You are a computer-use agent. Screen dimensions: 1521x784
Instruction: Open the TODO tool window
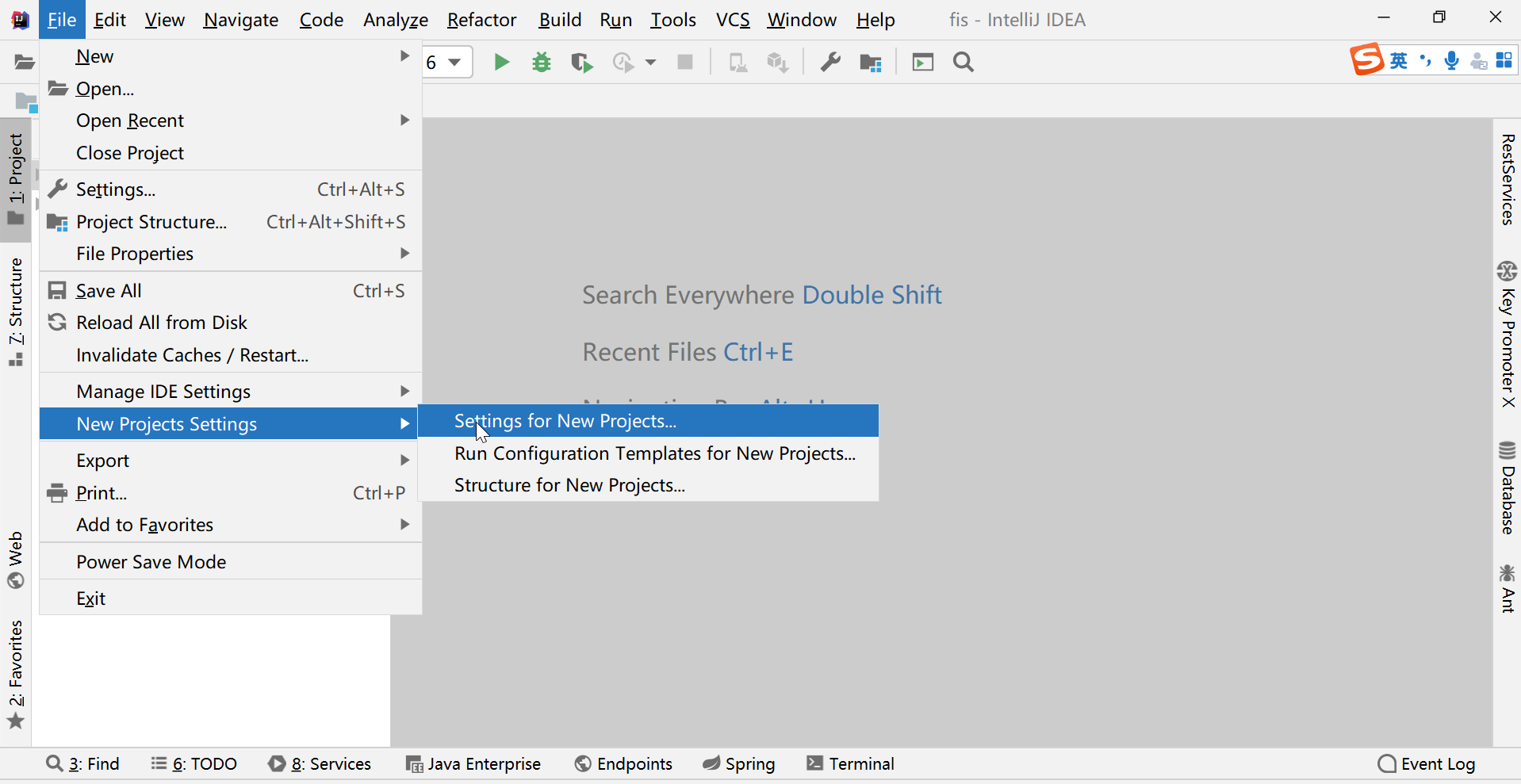pos(194,763)
